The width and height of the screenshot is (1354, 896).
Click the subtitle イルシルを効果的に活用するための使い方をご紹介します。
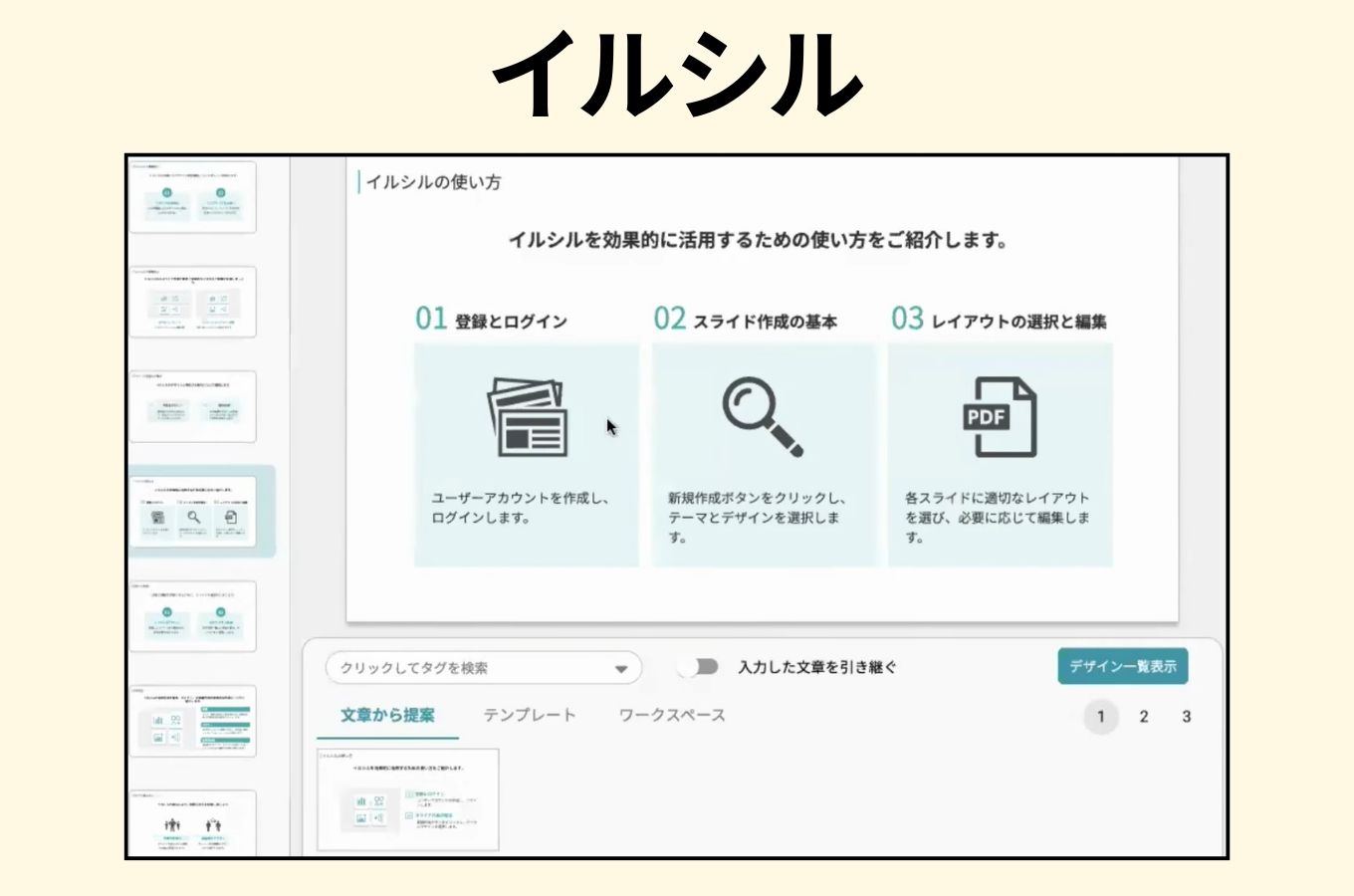(759, 240)
